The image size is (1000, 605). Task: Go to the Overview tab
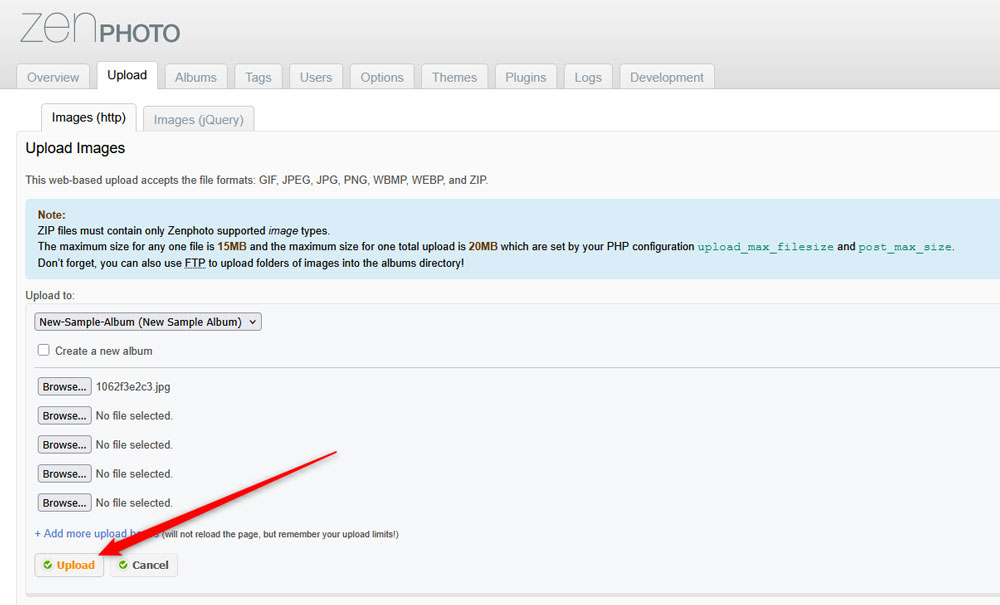tap(53, 76)
